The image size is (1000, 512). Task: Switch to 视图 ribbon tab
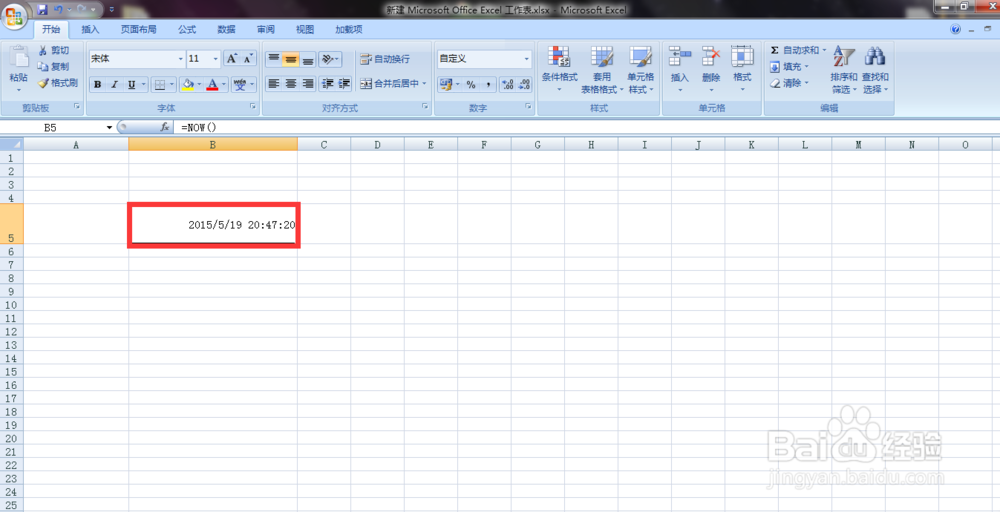[x=305, y=29]
